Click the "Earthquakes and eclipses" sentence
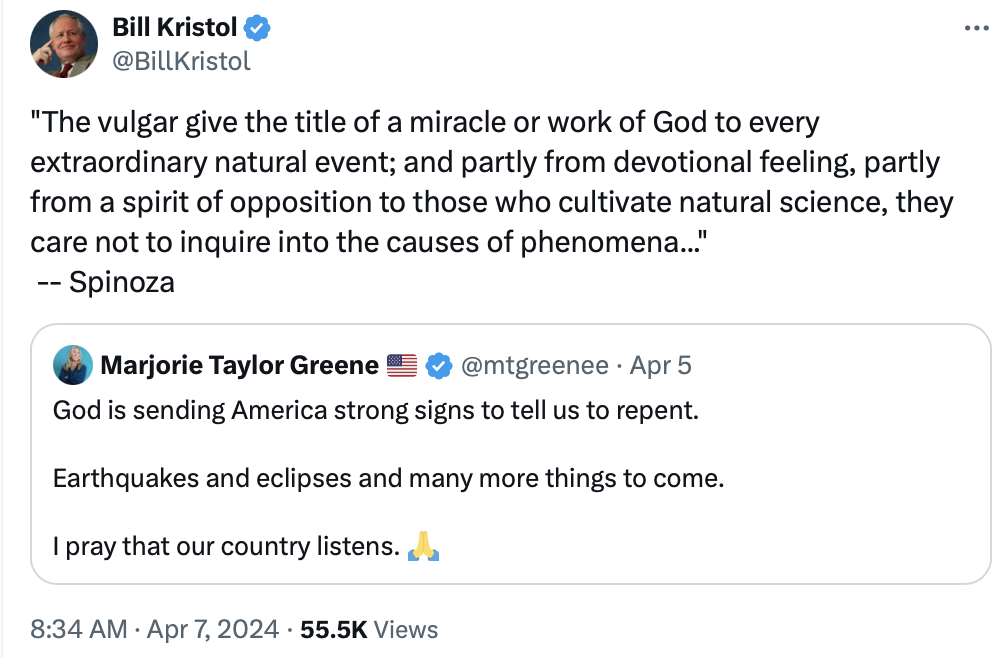The width and height of the screenshot is (1008, 658). click(388, 478)
